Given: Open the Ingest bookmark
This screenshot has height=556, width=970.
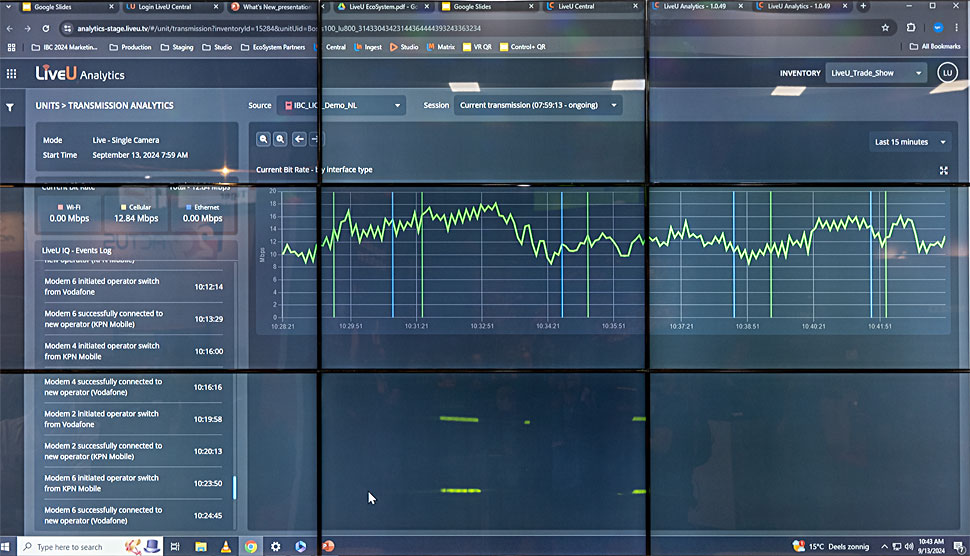Looking at the screenshot, I should click(368, 47).
